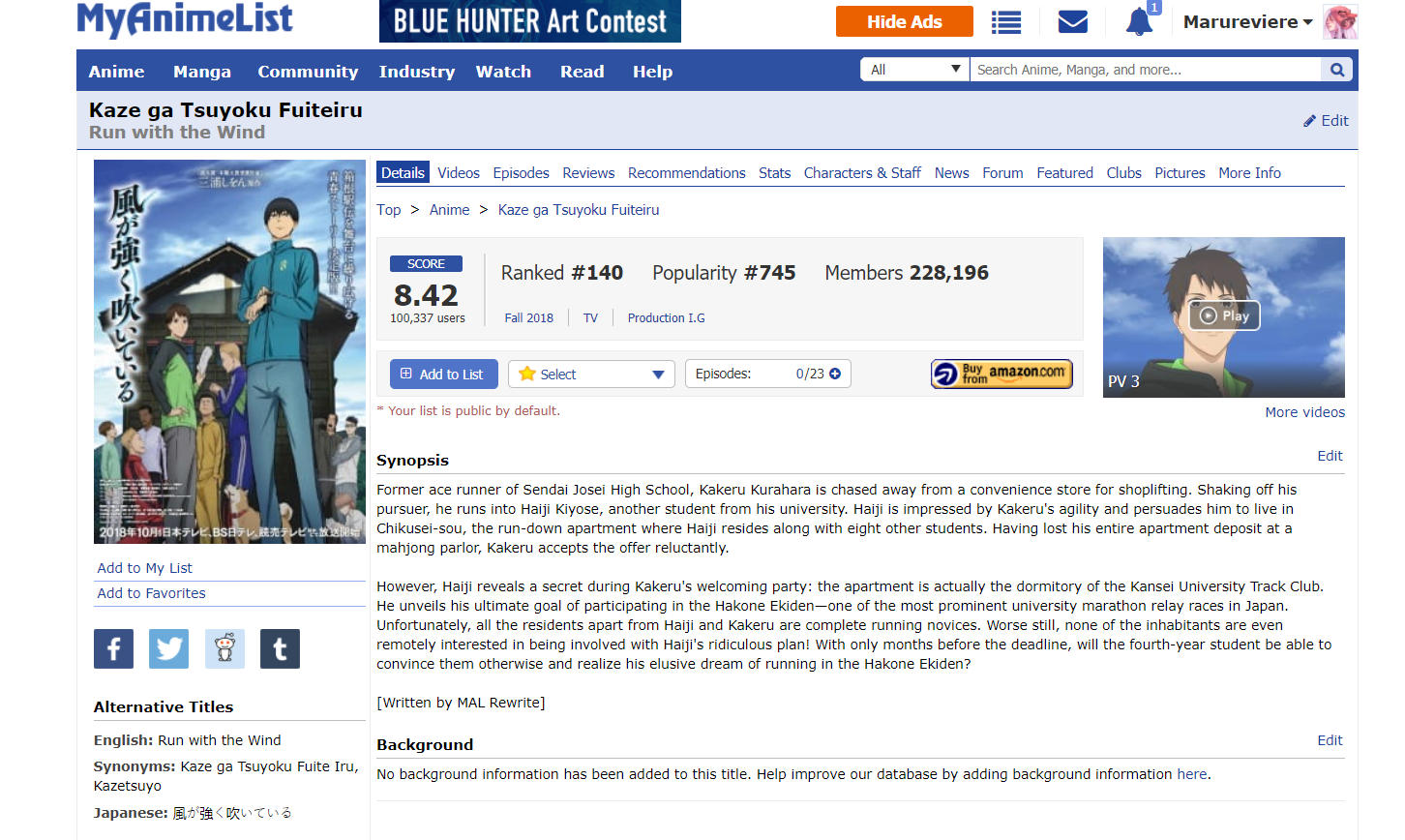Open the score Select dropdown
This screenshot has height=840, width=1405.
click(x=591, y=375)
